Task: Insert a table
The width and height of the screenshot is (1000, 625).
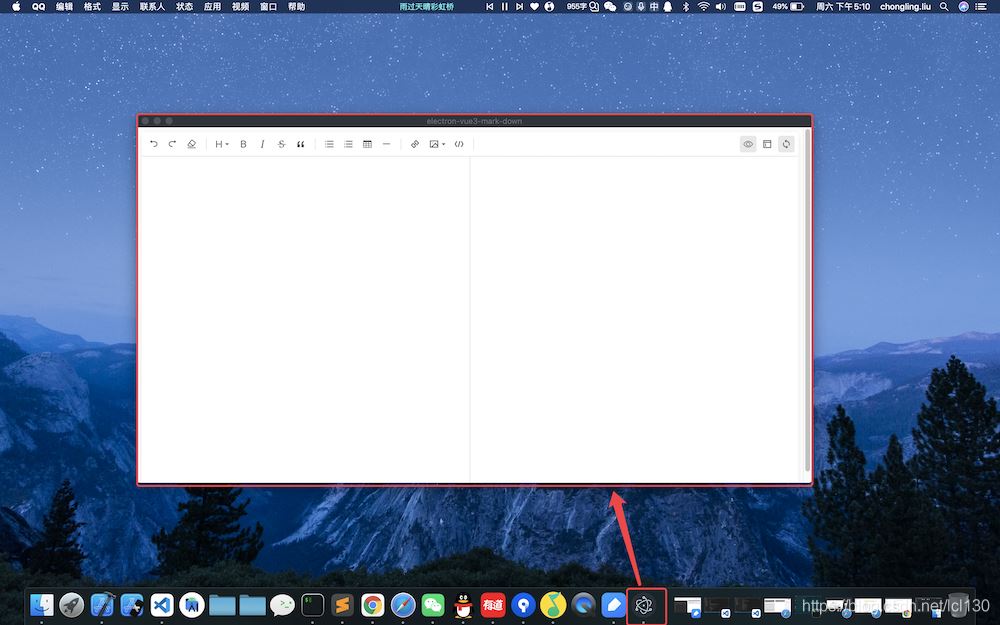Action: [x=367, y=144]
